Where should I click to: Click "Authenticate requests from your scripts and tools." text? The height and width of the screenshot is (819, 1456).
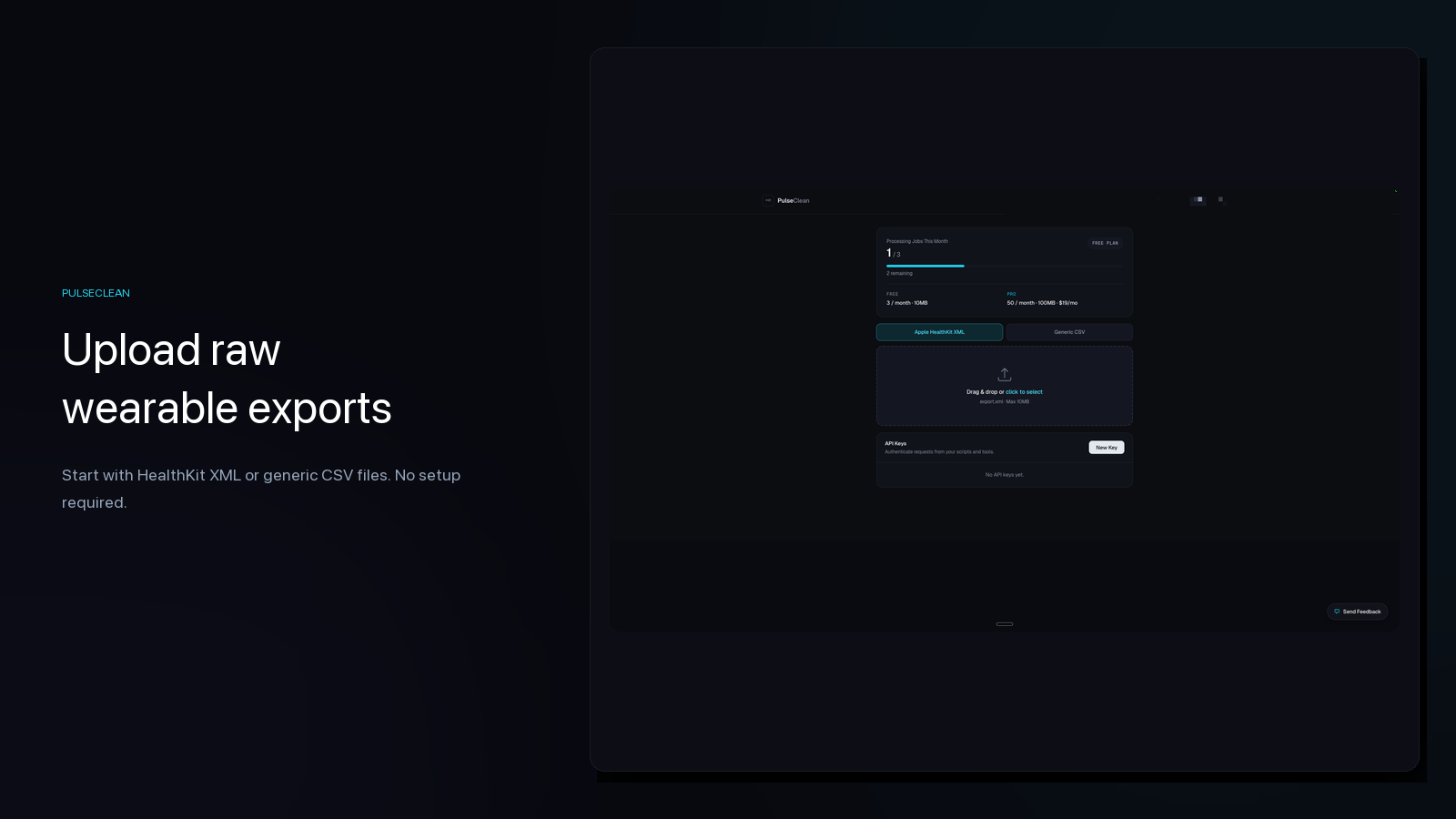tap(939, 452)
